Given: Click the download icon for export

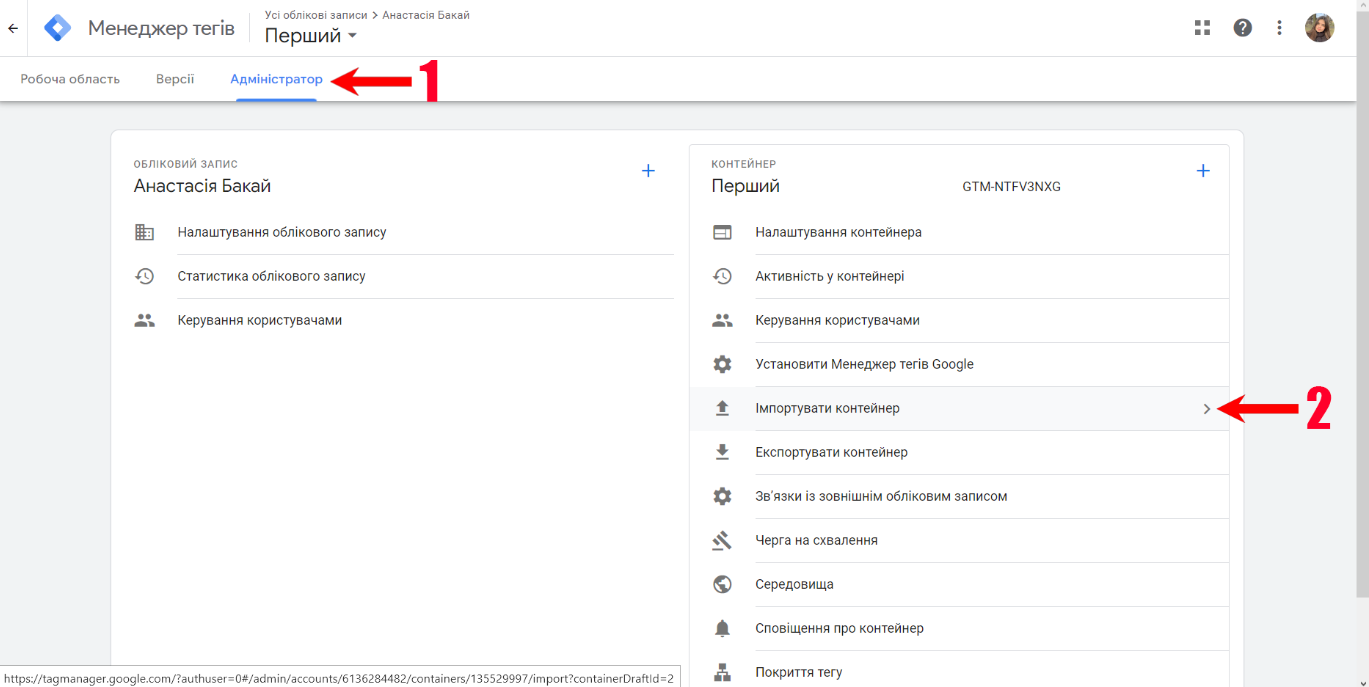Looking at the screenshot, I should click(x=722, y=452).
